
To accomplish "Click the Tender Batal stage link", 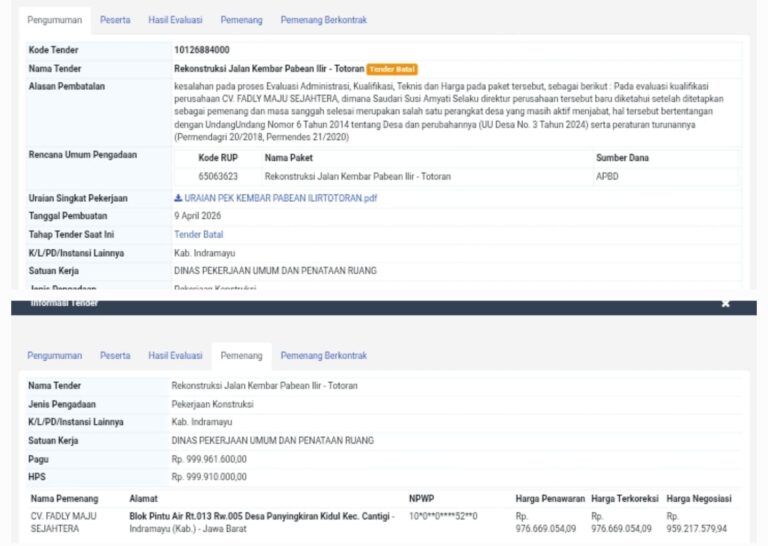I will (198, 235).
